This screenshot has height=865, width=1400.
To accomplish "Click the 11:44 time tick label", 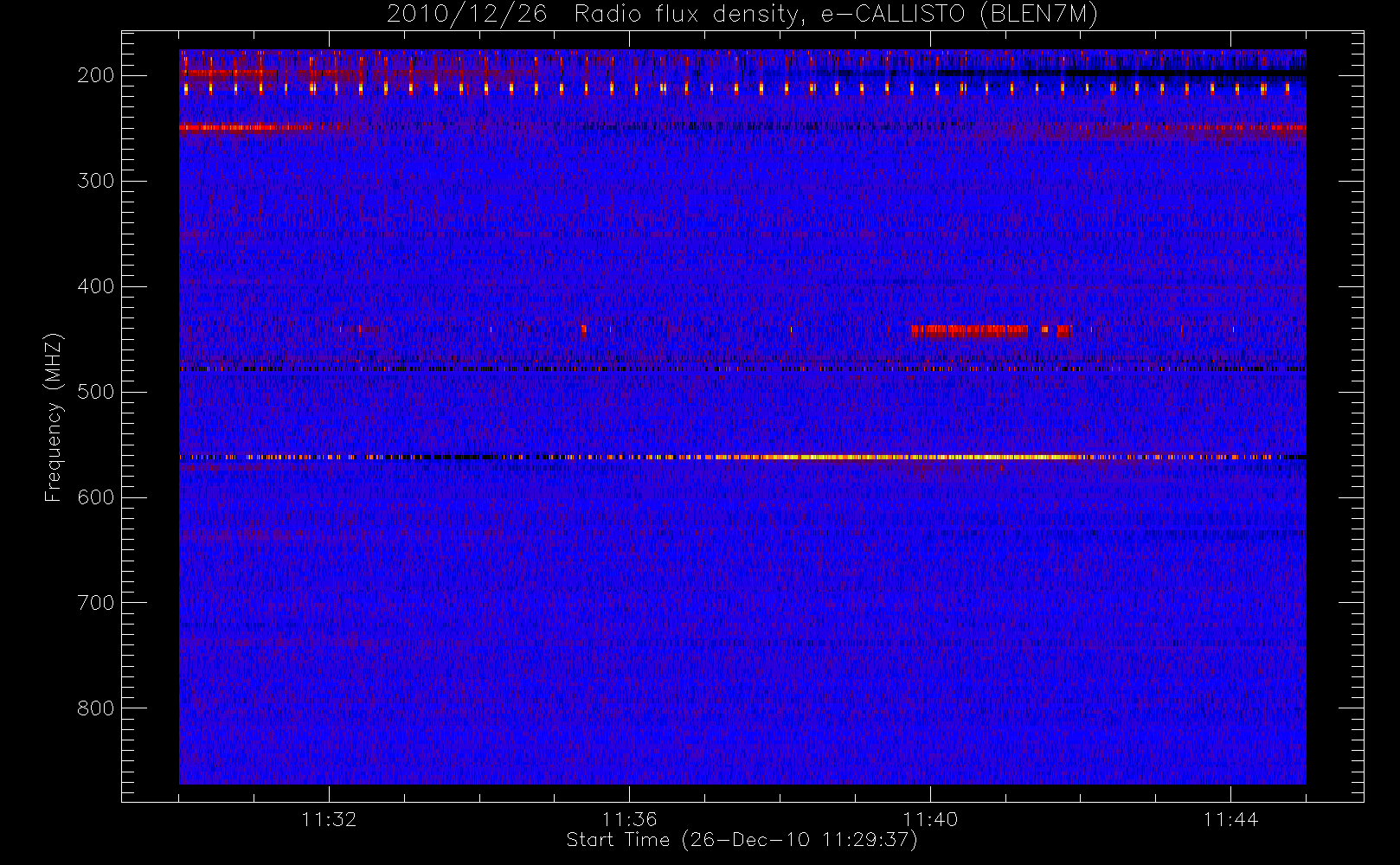I will 1230,819.
